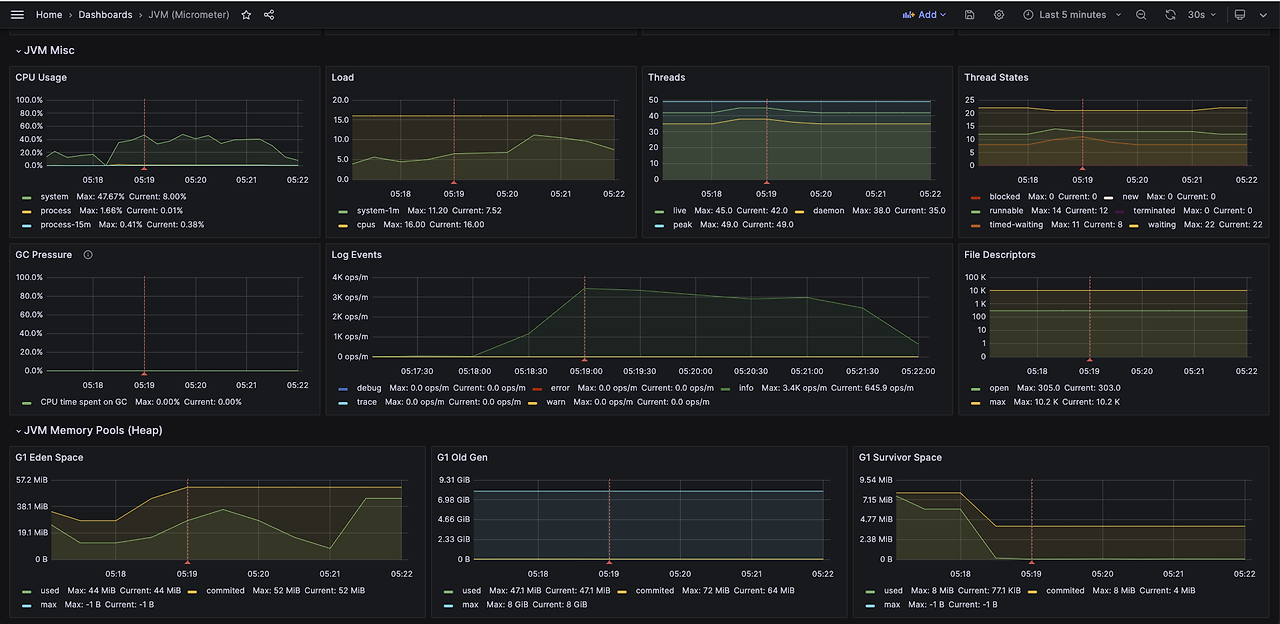Zoom out the time range

pos(1141,15)
